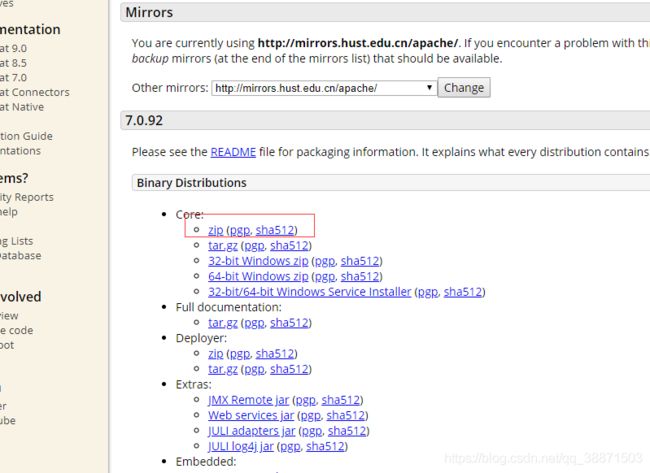Open sha512 for JULI log4j jar

325,446
